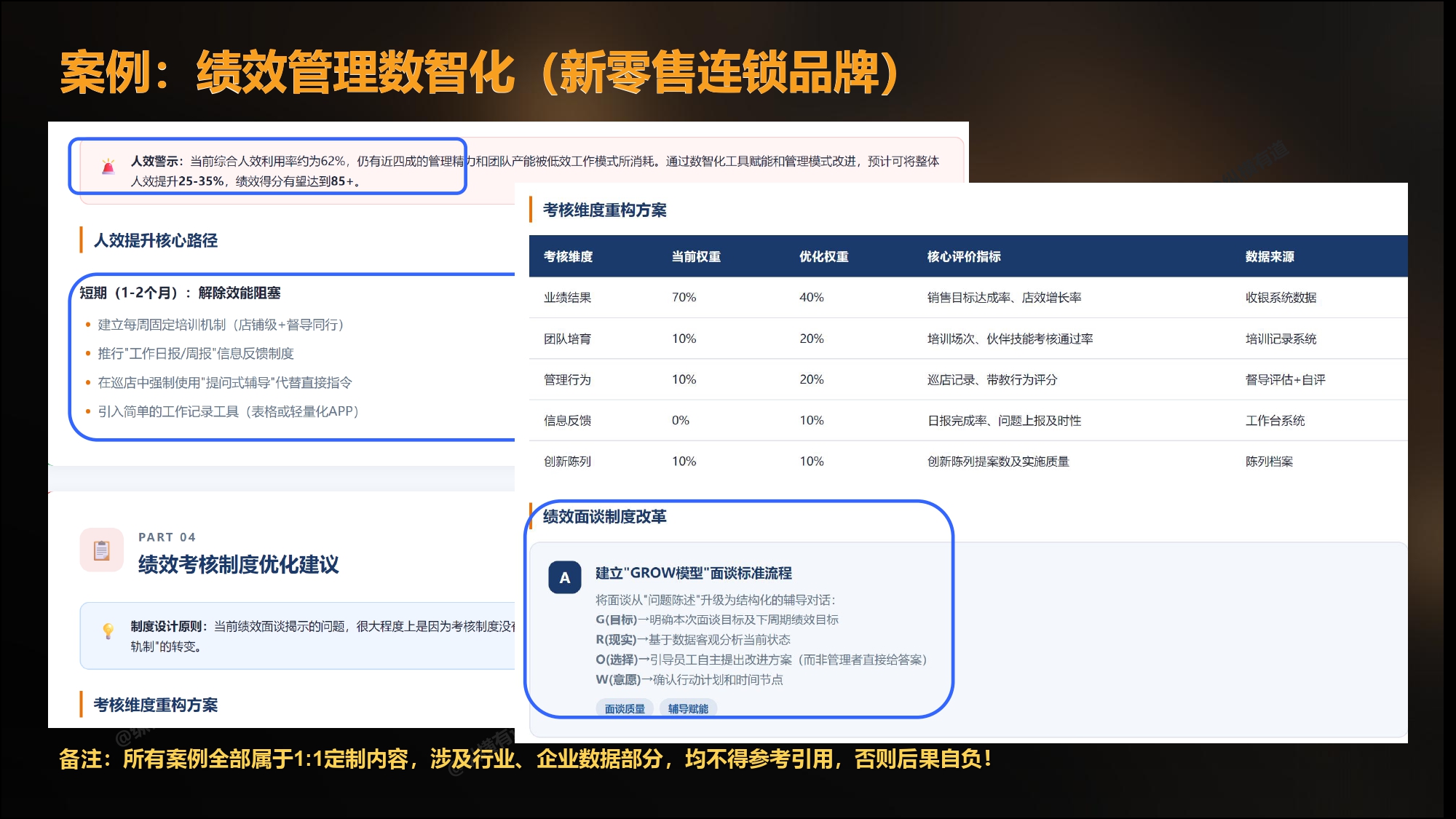The image size is (1456, 819).
Task: Click the PART 04 label
Action: [x=167, y=537]
